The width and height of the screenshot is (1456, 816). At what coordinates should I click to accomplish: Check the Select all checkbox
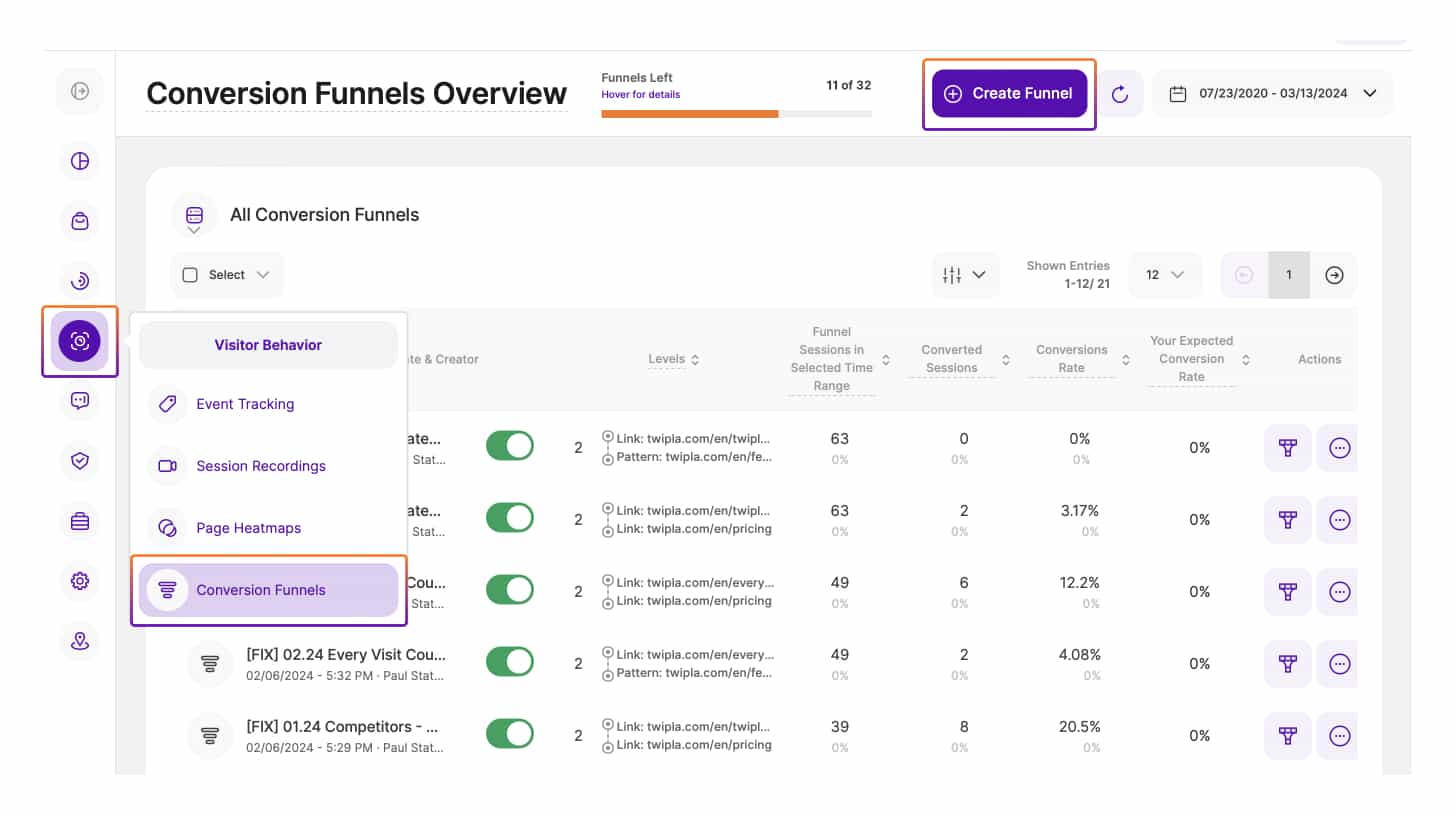190,275
